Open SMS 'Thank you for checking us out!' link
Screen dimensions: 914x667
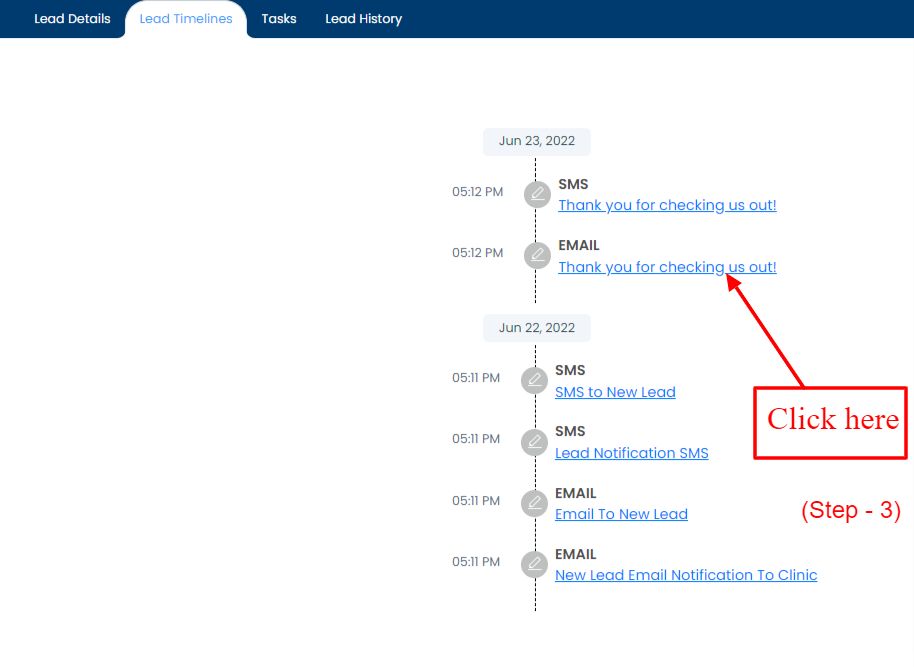click(667, 205)
